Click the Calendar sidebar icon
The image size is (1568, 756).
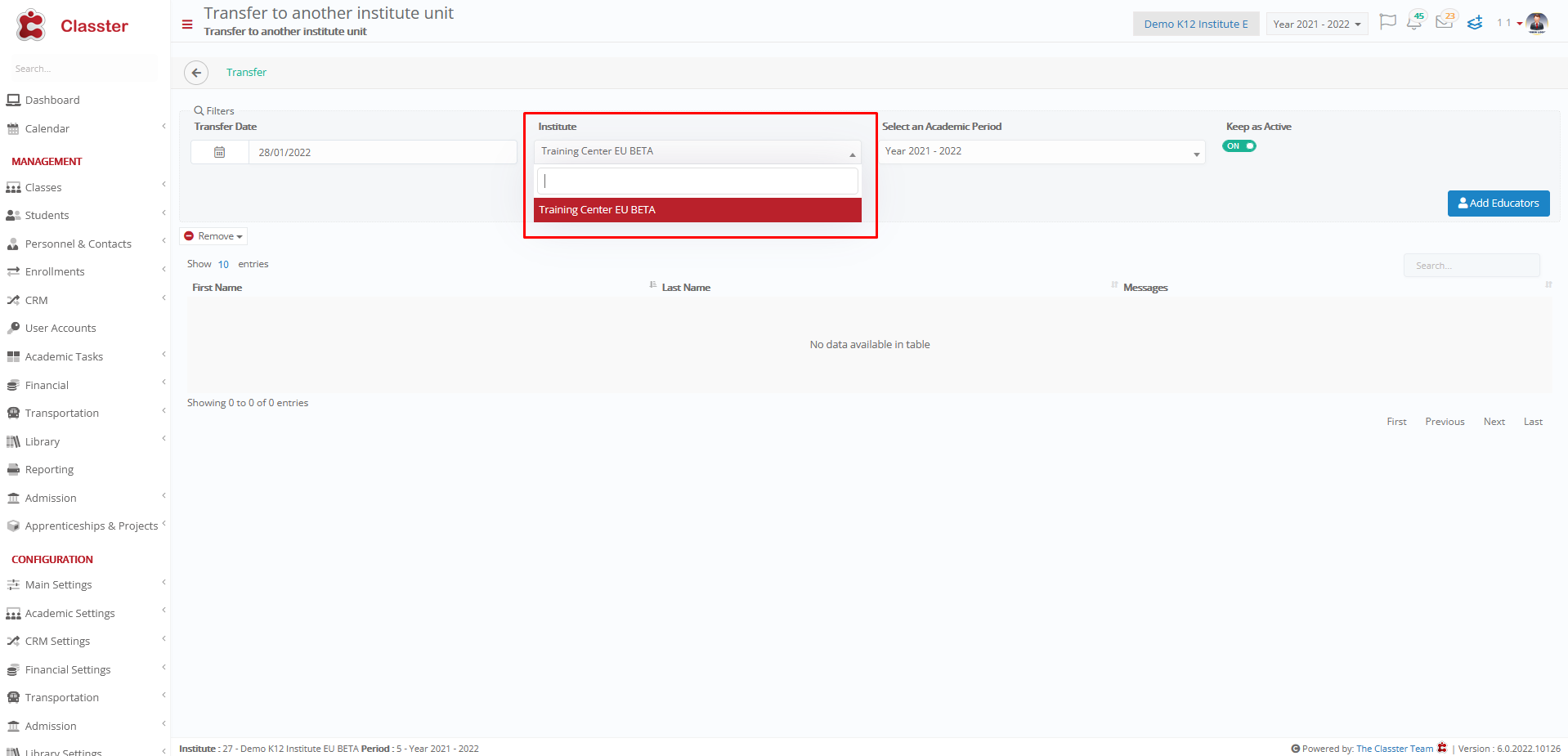13,128
